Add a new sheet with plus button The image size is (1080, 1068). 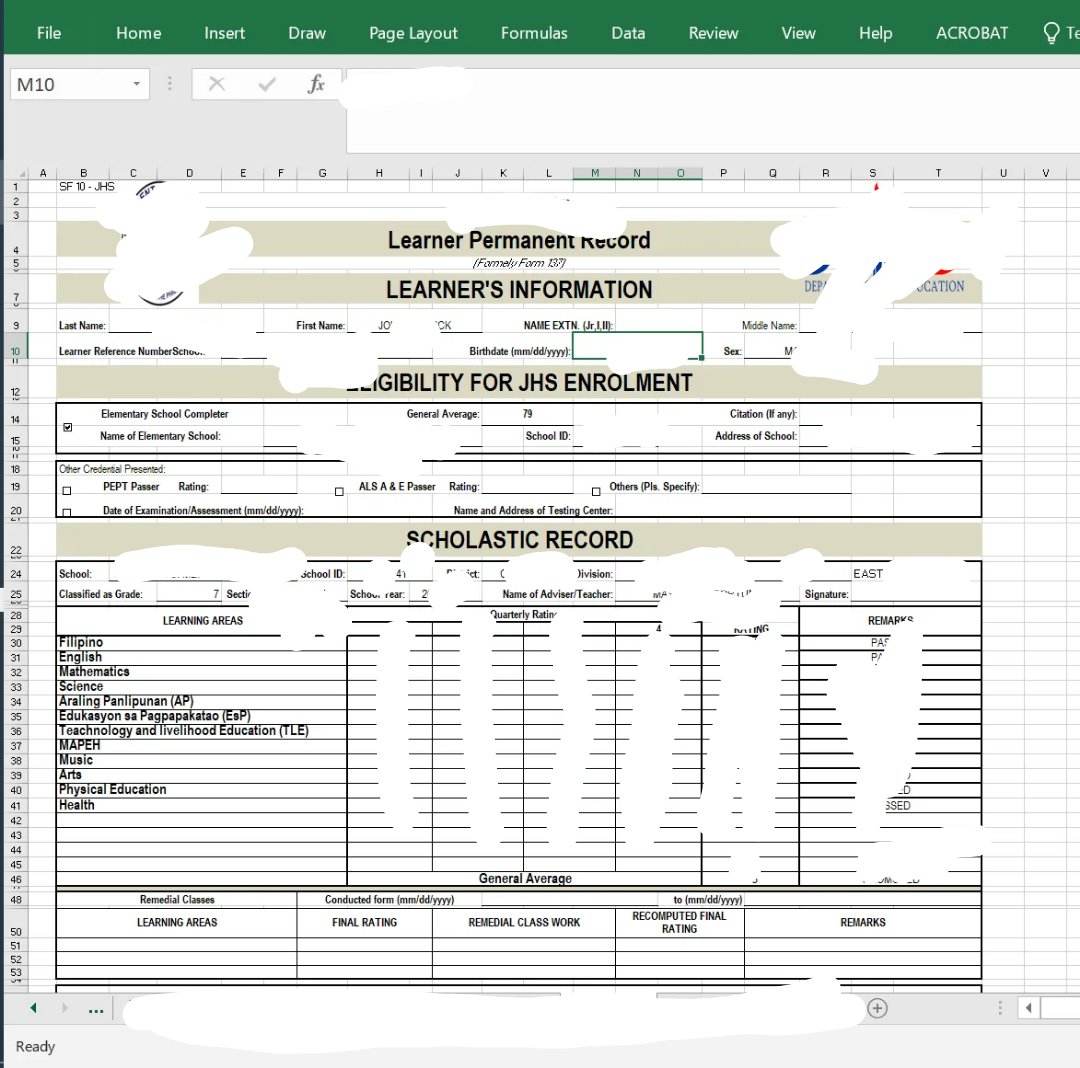(877, 1008)
